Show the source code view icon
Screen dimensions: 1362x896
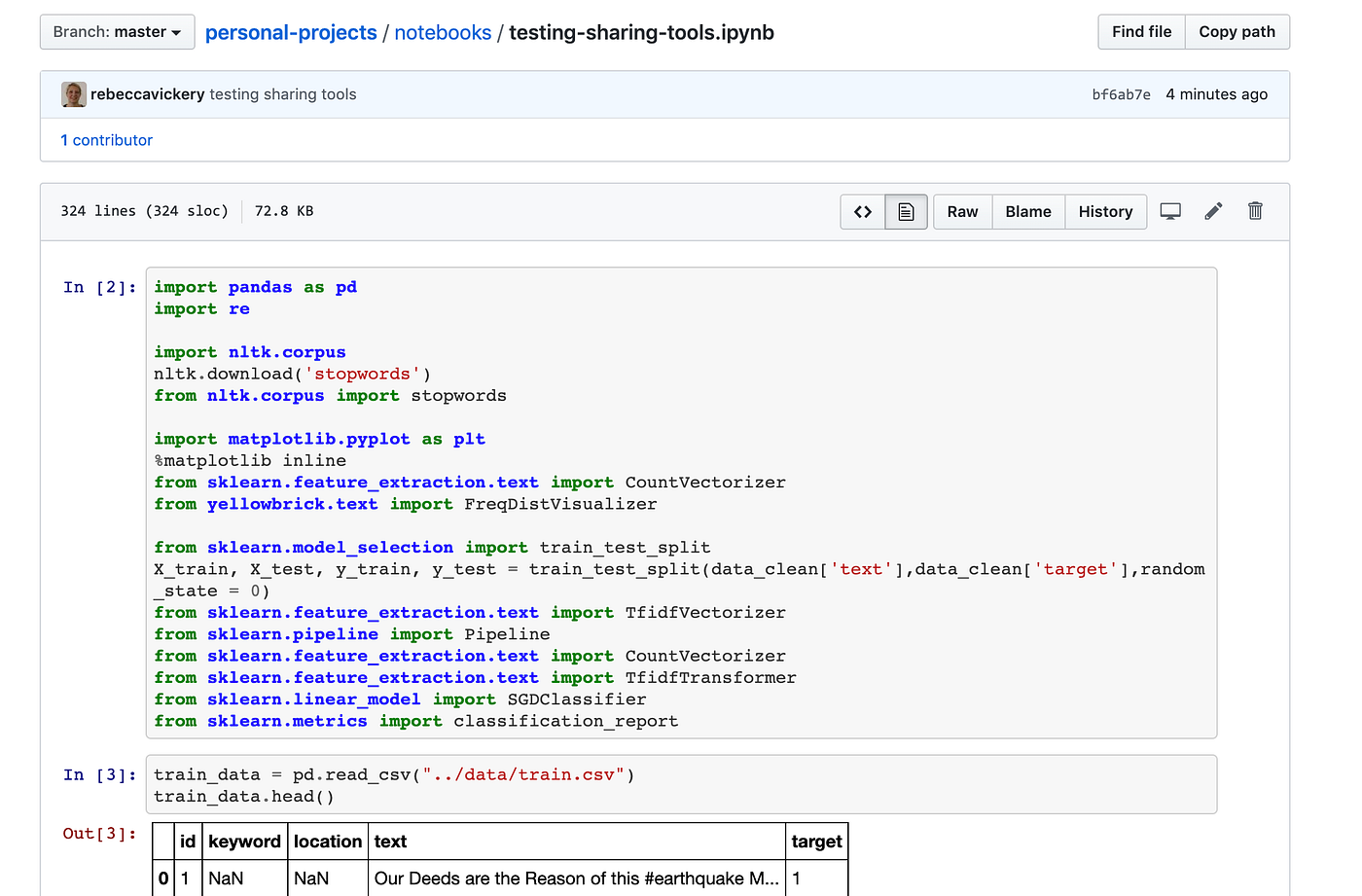[863, 212]
